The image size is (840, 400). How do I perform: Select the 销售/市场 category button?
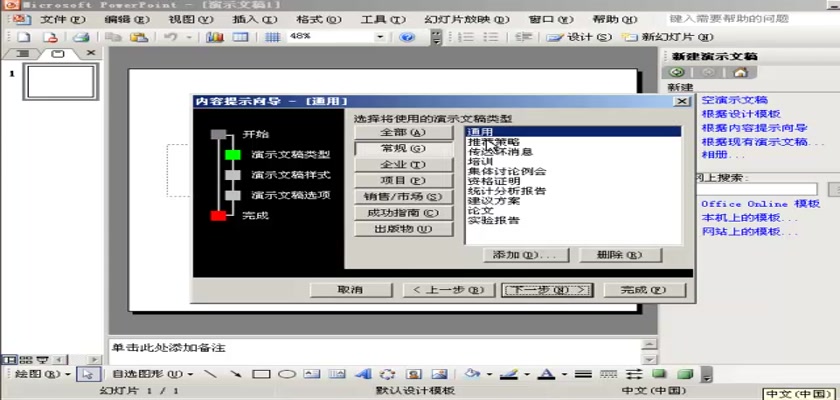pyautogui.click(x=404, y=197)
